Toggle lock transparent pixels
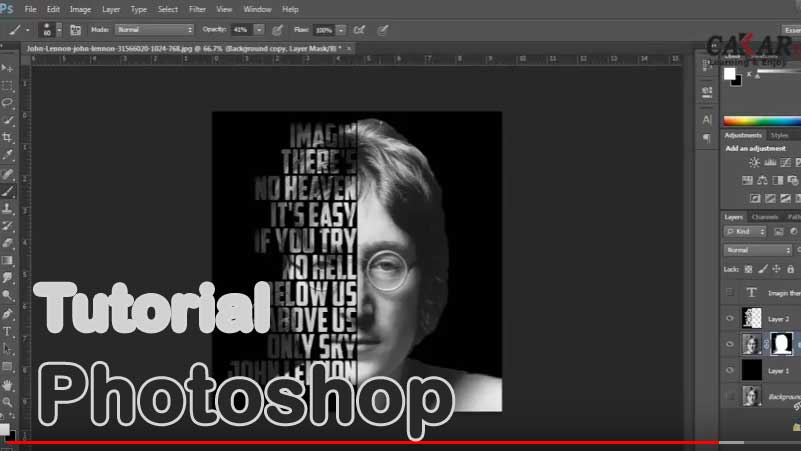 (x=748, y=269)
